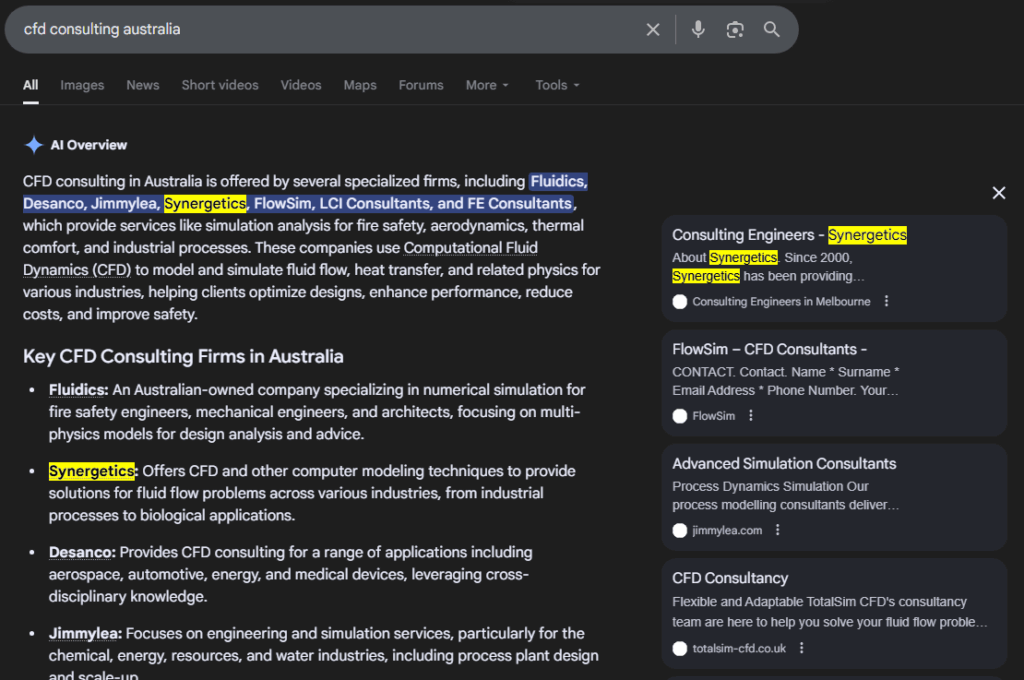Activate voice search with the microphone icon
This screenshot has width=1024, height=680.
pos(698,29)
